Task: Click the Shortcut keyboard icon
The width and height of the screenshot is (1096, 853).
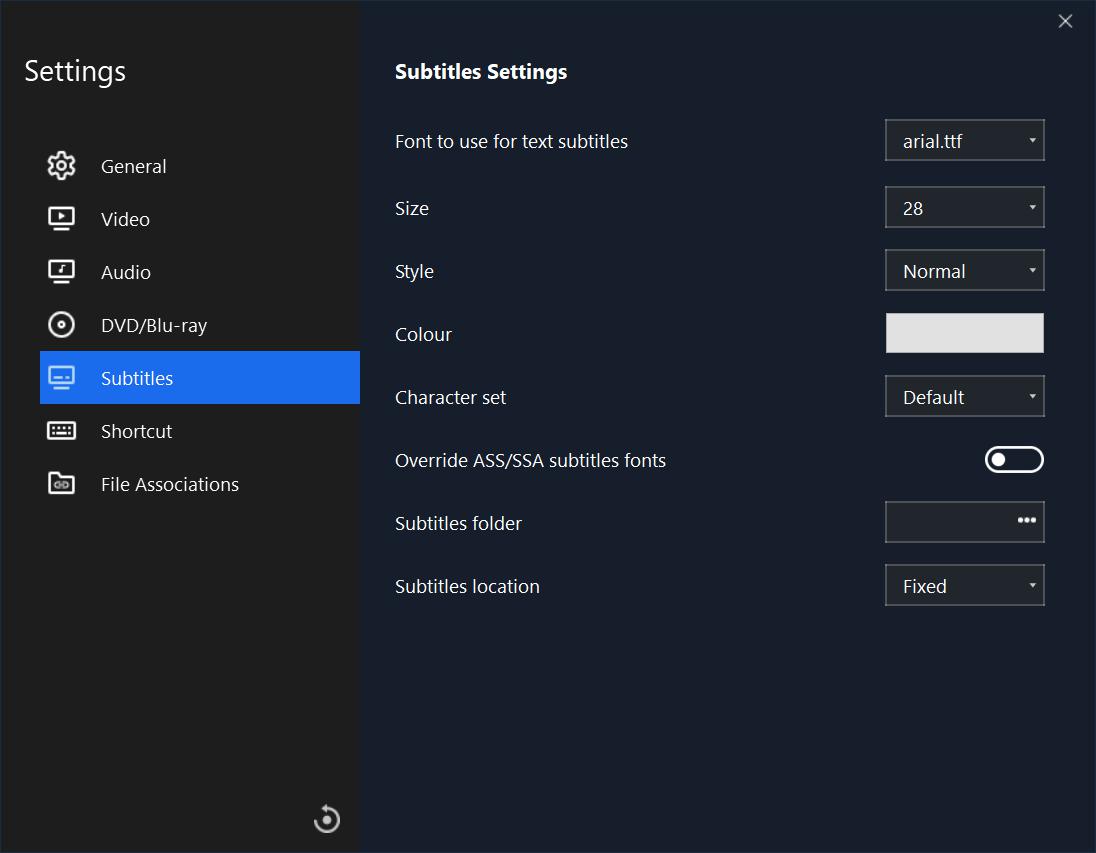Action: coord(62,431)
